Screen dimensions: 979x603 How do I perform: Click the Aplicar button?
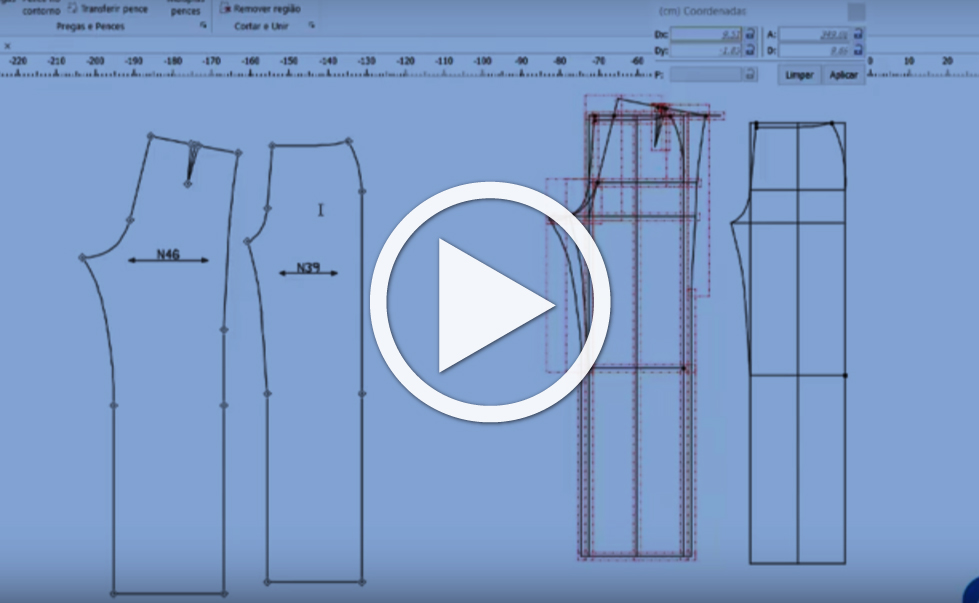click(x=844, y=75)
